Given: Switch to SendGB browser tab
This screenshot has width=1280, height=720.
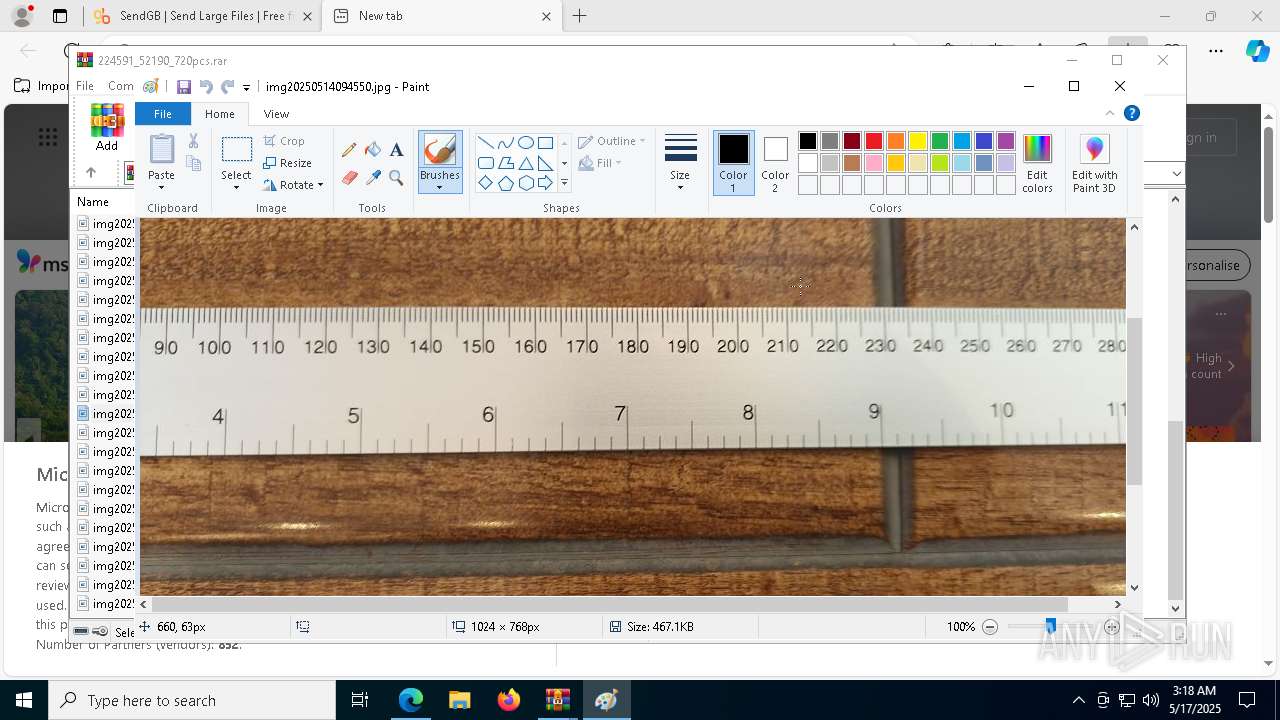Looking at the screenshot, I should [201, 16].
